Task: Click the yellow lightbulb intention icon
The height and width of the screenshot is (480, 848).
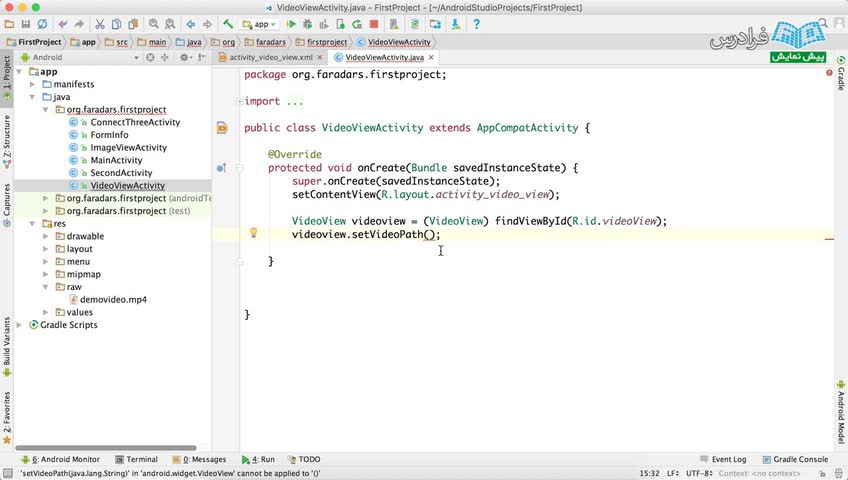Action: point(253,233)
